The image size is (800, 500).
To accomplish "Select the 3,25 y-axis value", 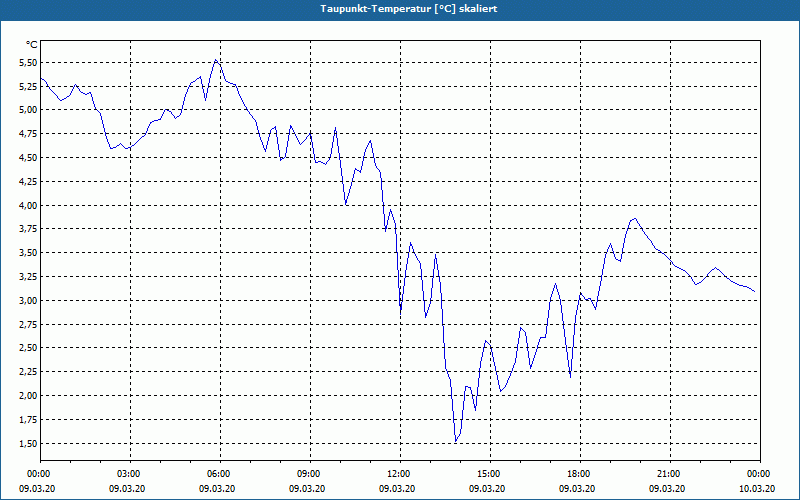I will (x=28, y=277).
